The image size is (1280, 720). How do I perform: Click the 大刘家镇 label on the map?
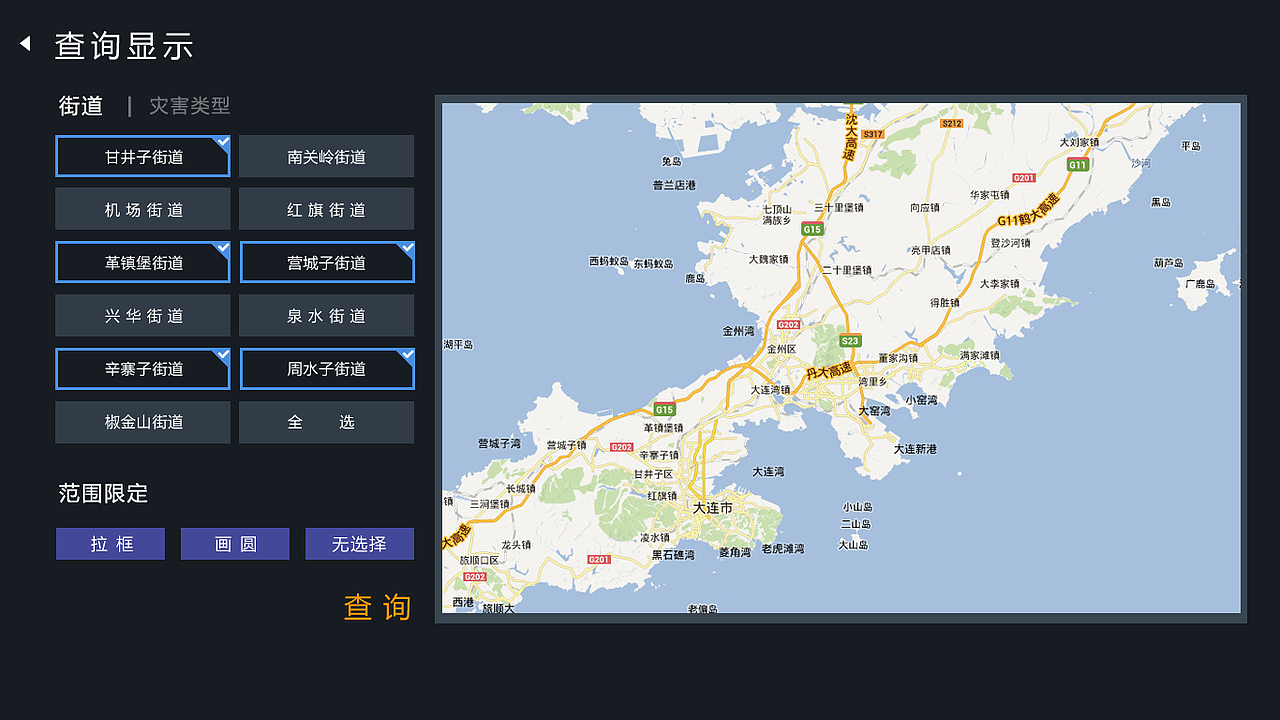(1079, 142)
